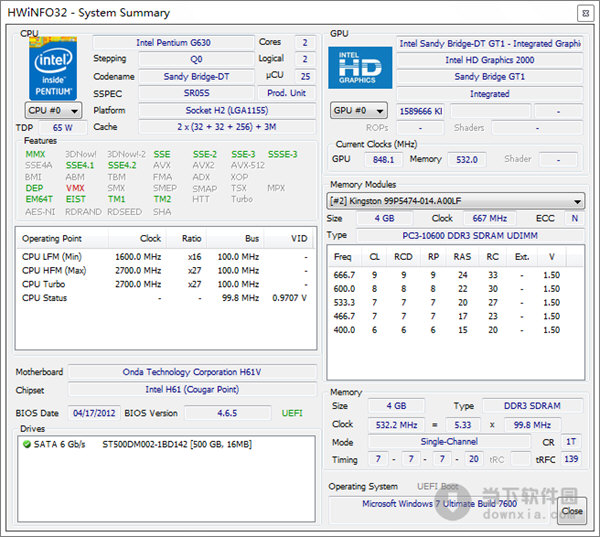Click the green UEFI indicator
Screen dimensions: 600x537
pos(292,413)
